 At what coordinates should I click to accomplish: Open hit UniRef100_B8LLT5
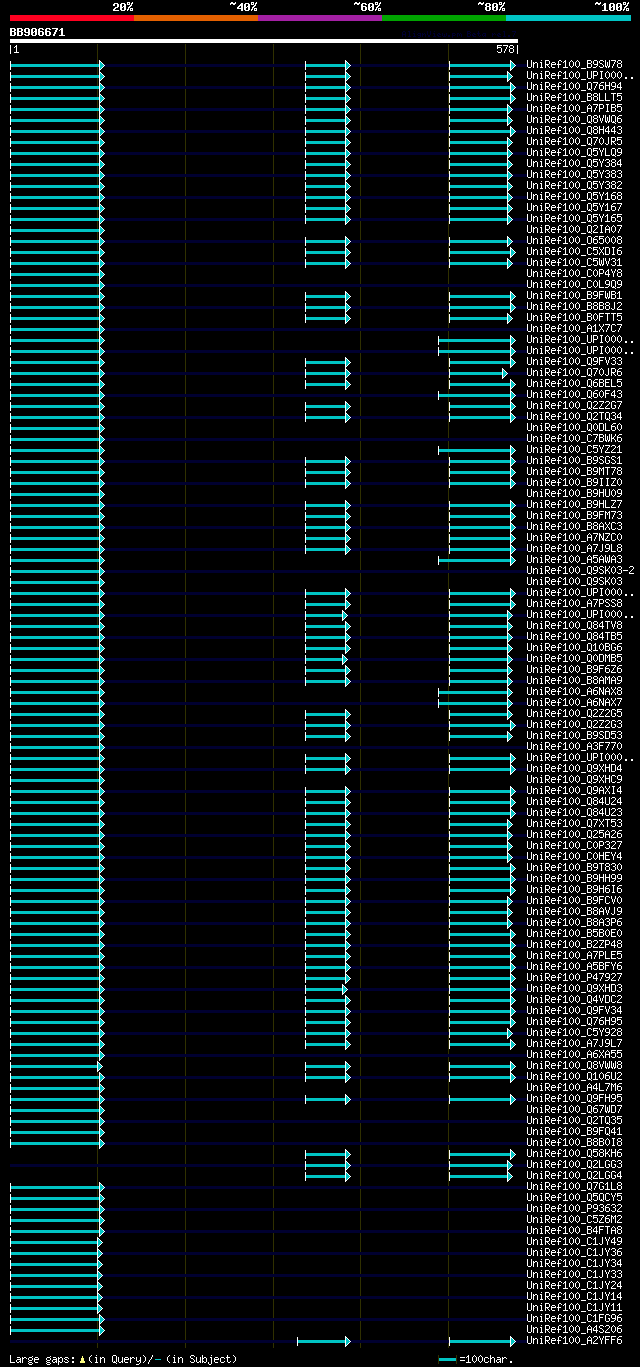(574, 98)
